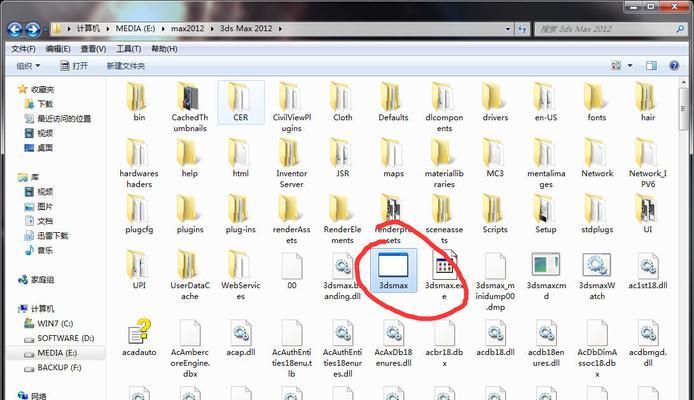Screen dimensions: 694x400
Task: Expand the address bar history dropdown
Action: point(508,29)
